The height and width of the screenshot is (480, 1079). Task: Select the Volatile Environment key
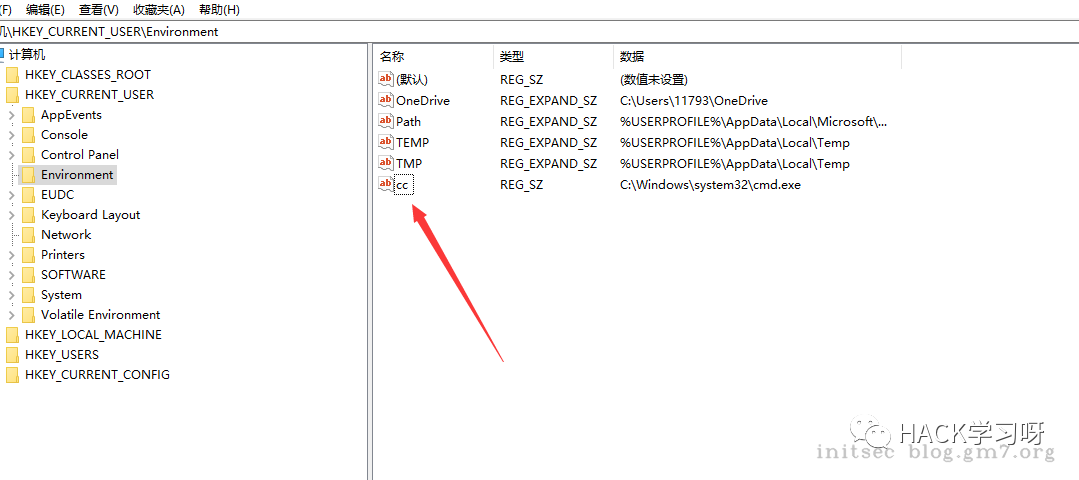click(100, 315)
